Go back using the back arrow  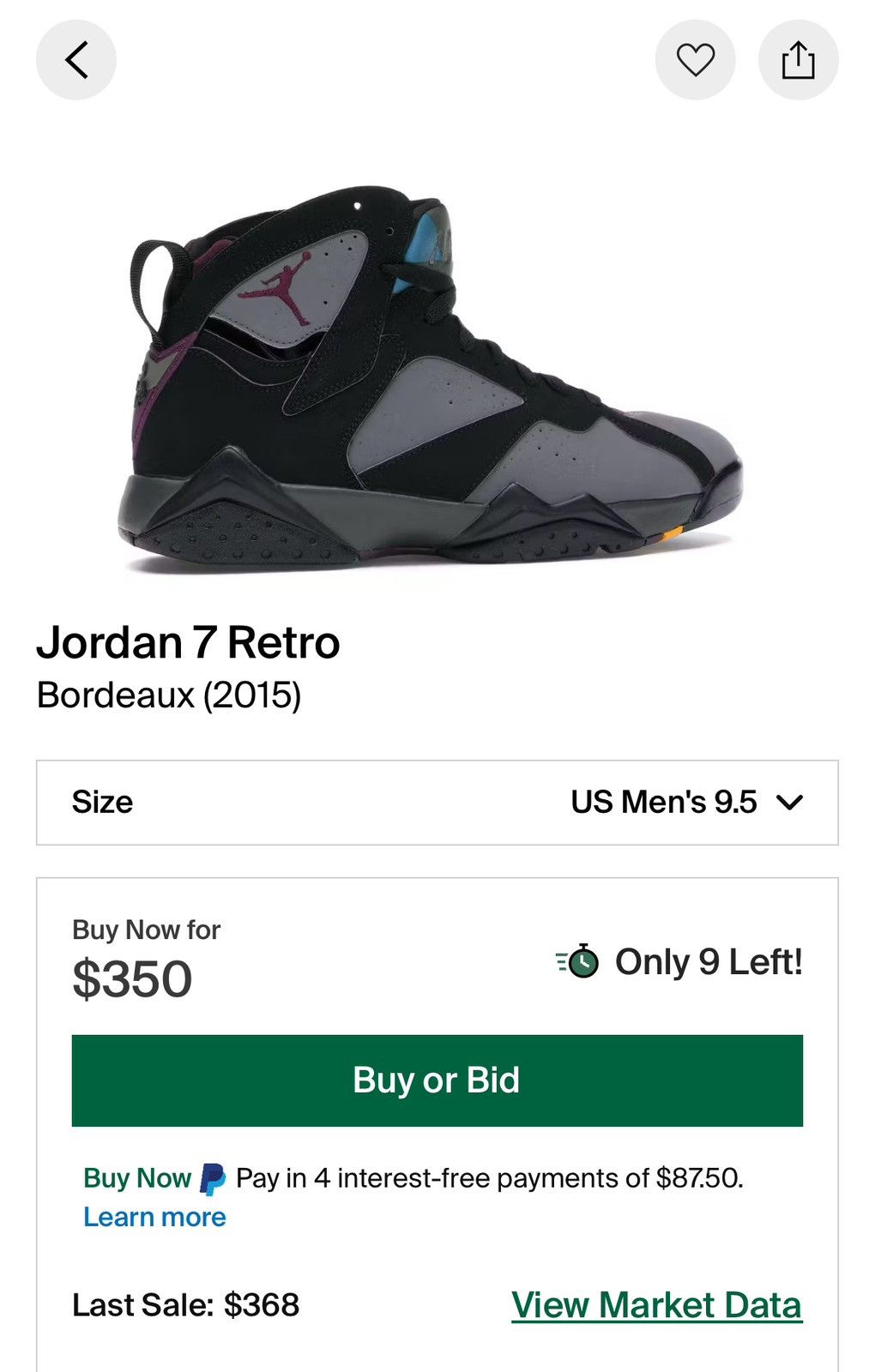pyautogui.click(x=75, y=60)
